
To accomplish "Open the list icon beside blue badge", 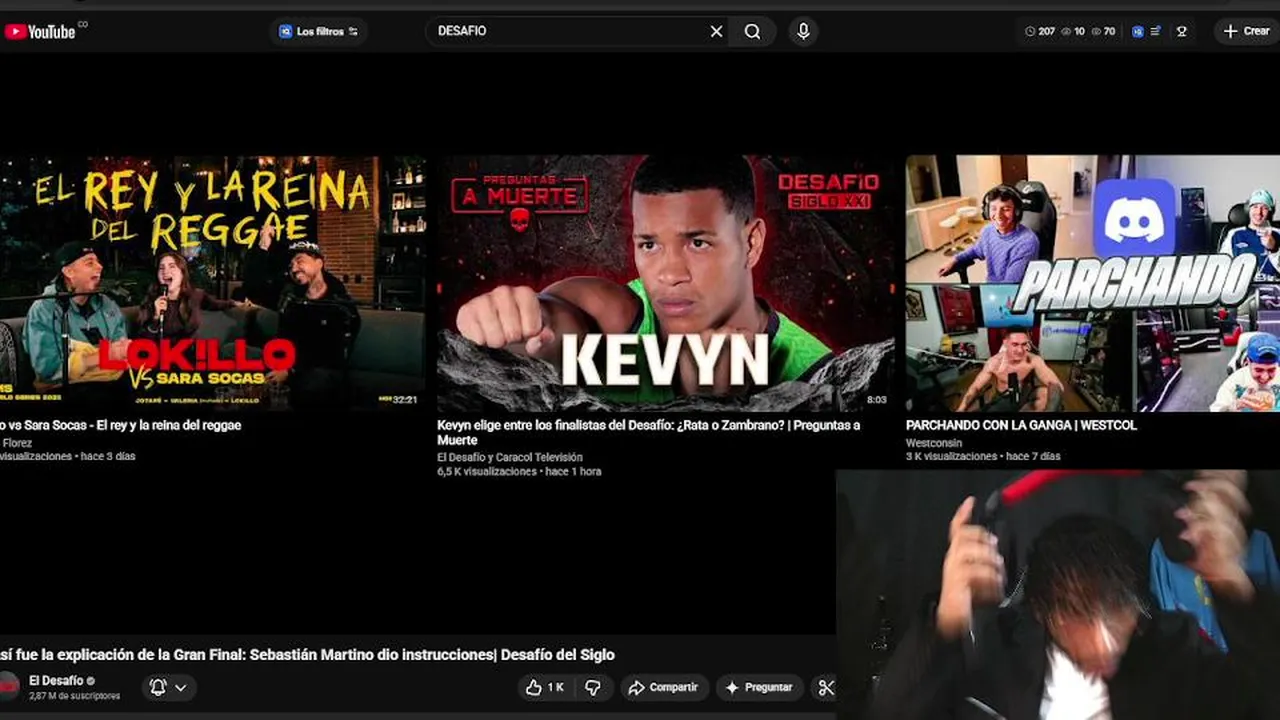I will pos(1155,31).
